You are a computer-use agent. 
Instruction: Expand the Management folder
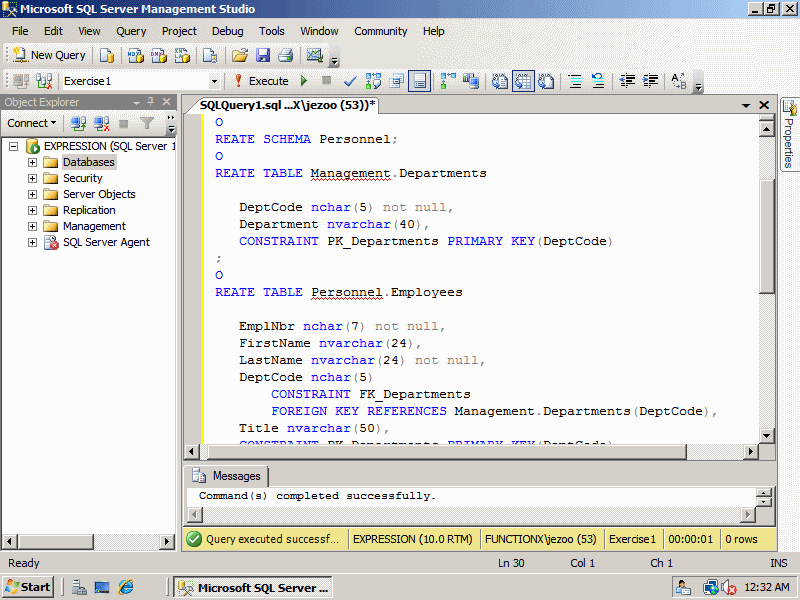coord(32,226)
